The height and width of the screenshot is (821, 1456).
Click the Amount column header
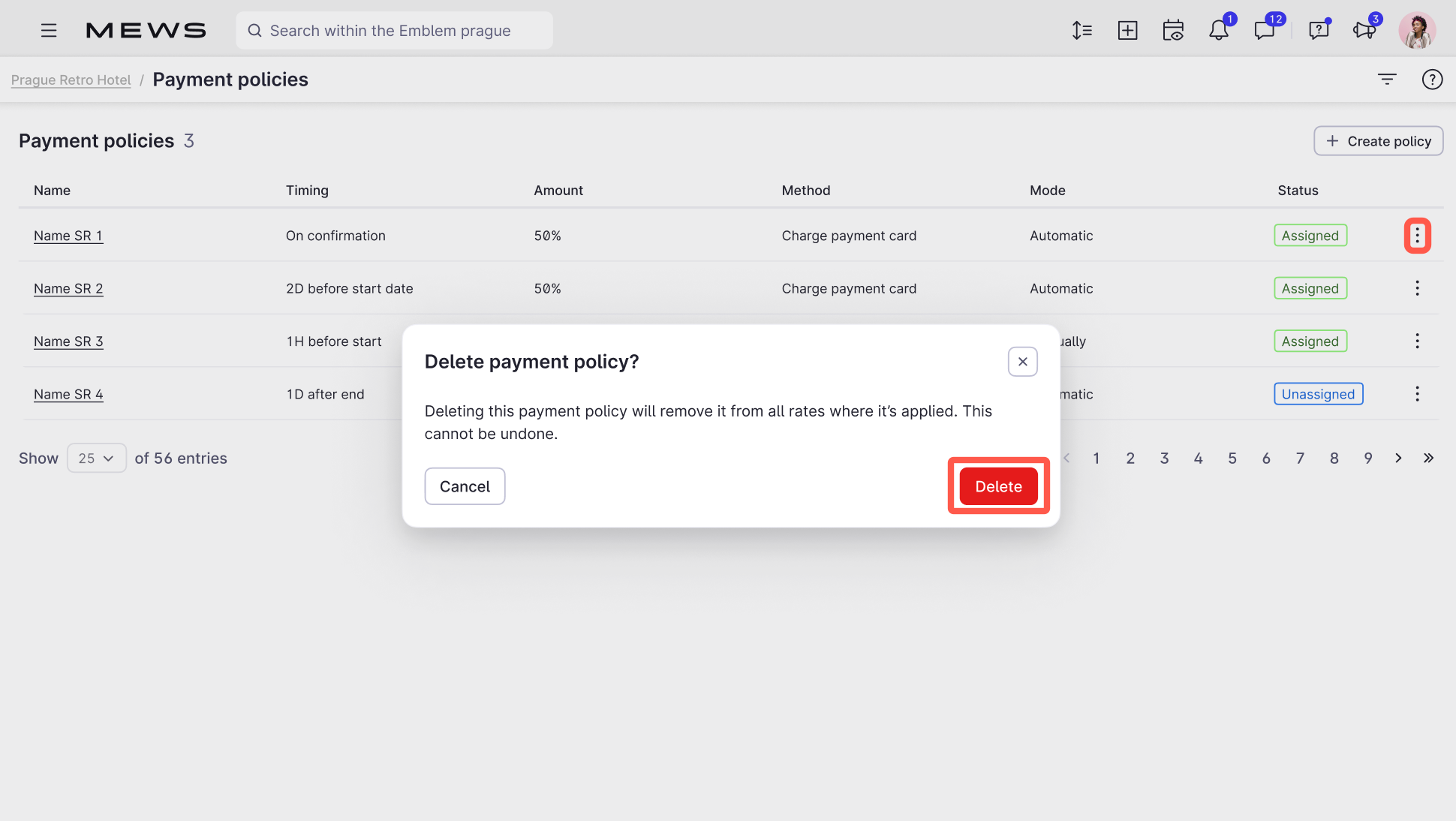pyautogui.click(x=558, y=191)
